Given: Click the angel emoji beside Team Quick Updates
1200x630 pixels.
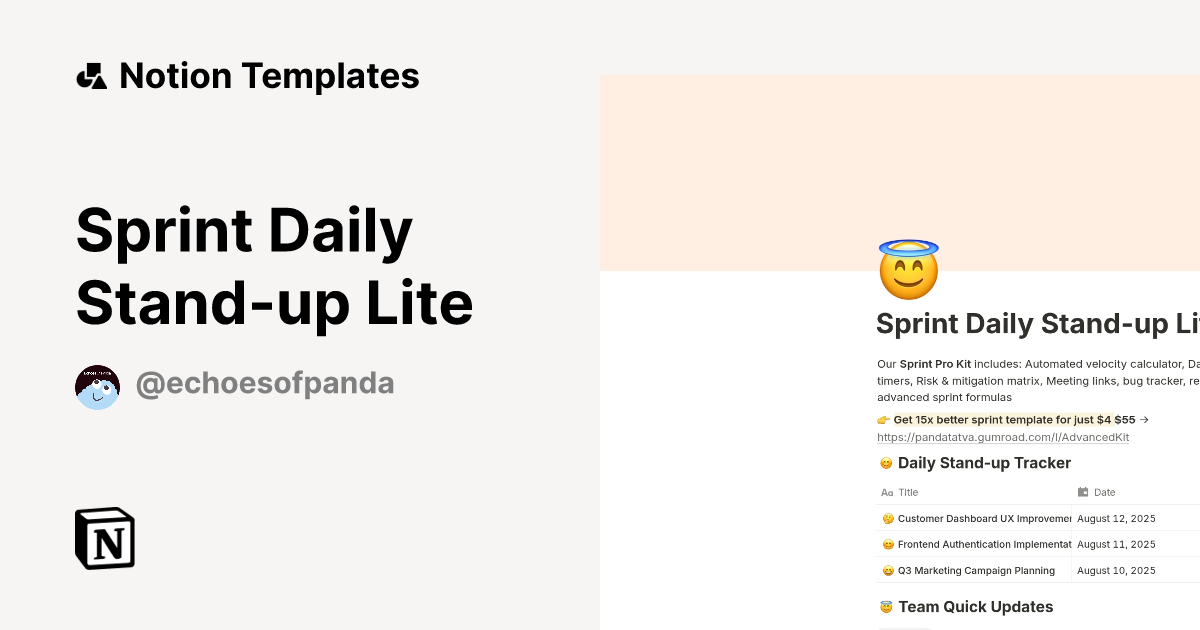Looking at the screenshot, I should point(885,606).
